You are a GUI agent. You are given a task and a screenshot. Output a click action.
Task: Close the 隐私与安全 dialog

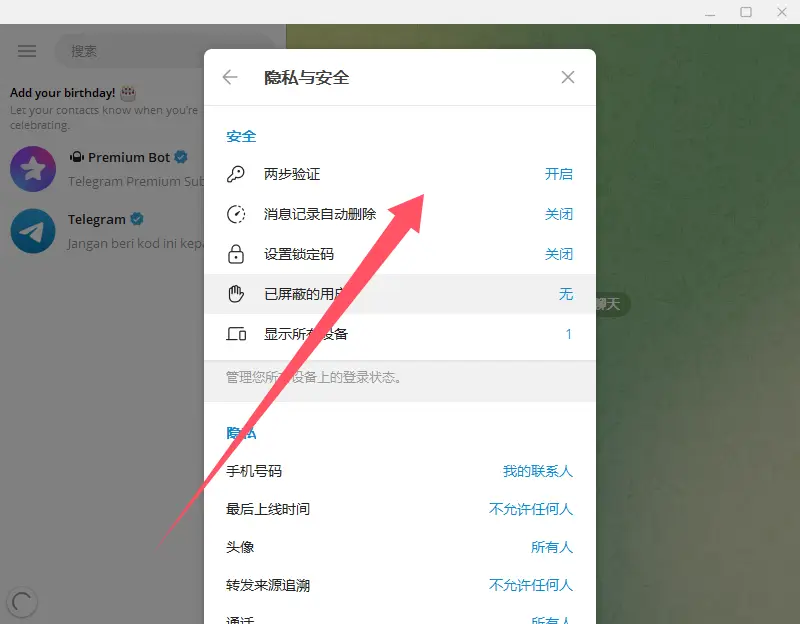pos(568,77)
